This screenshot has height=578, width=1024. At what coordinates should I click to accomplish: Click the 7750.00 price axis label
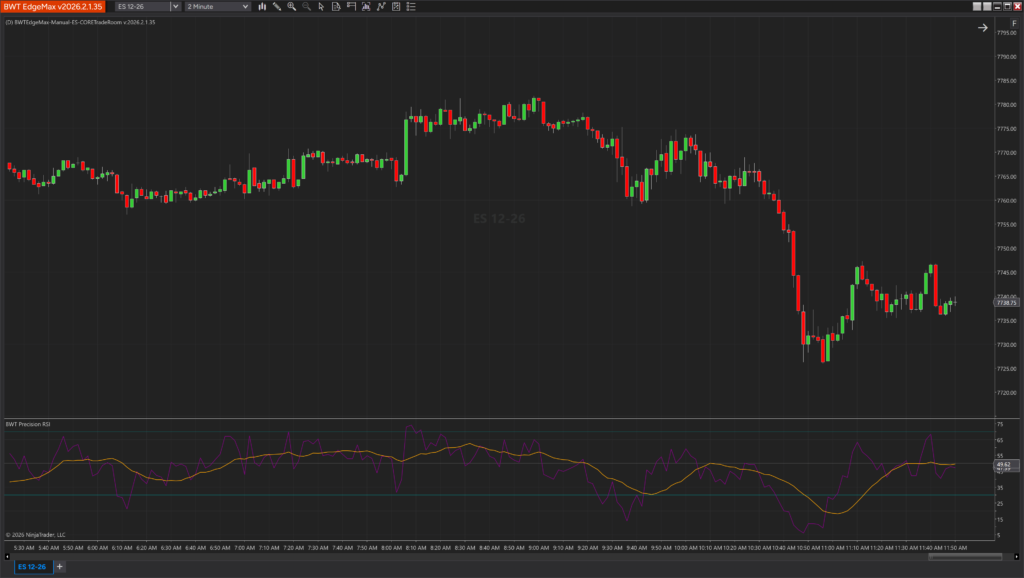click(x=1006, y=248)
